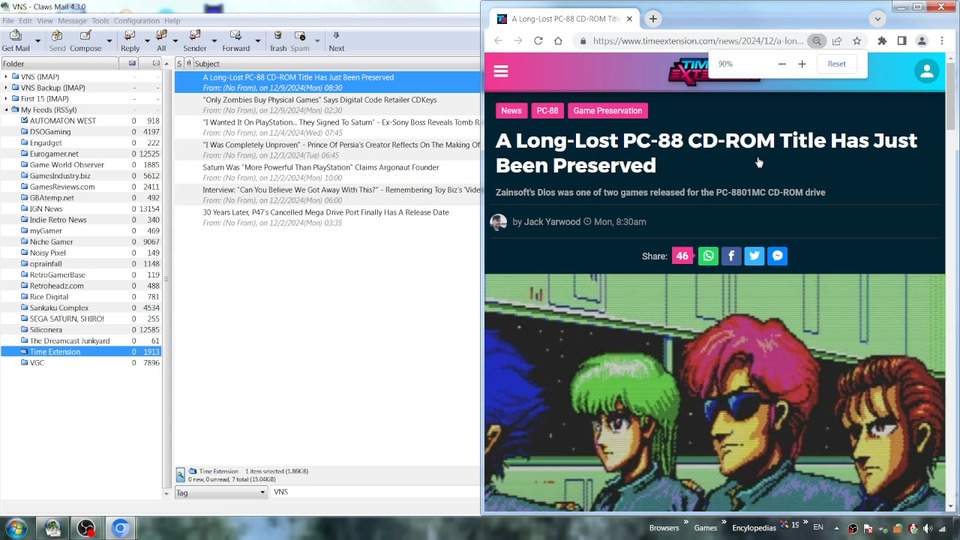Click Game Preservation tag link
The width and height of the screenshot is (960, 540).
tap(608, 111)
